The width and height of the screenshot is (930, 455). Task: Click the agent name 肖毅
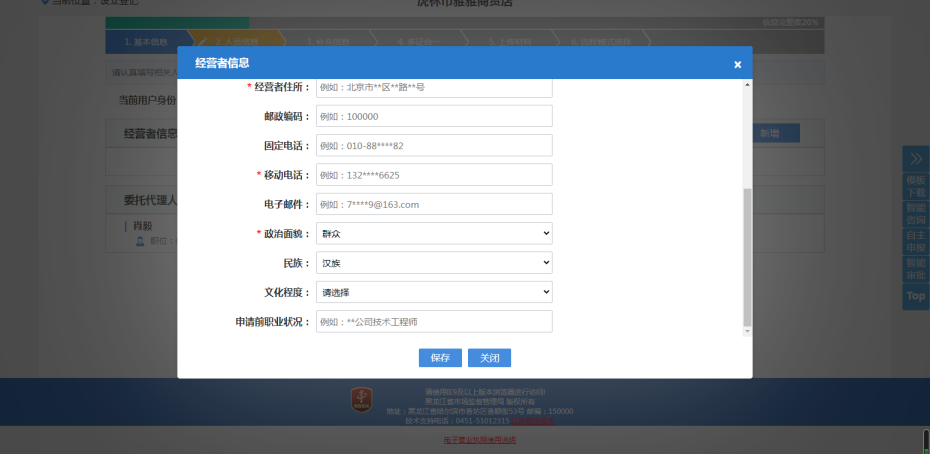(x=142, y=226)
